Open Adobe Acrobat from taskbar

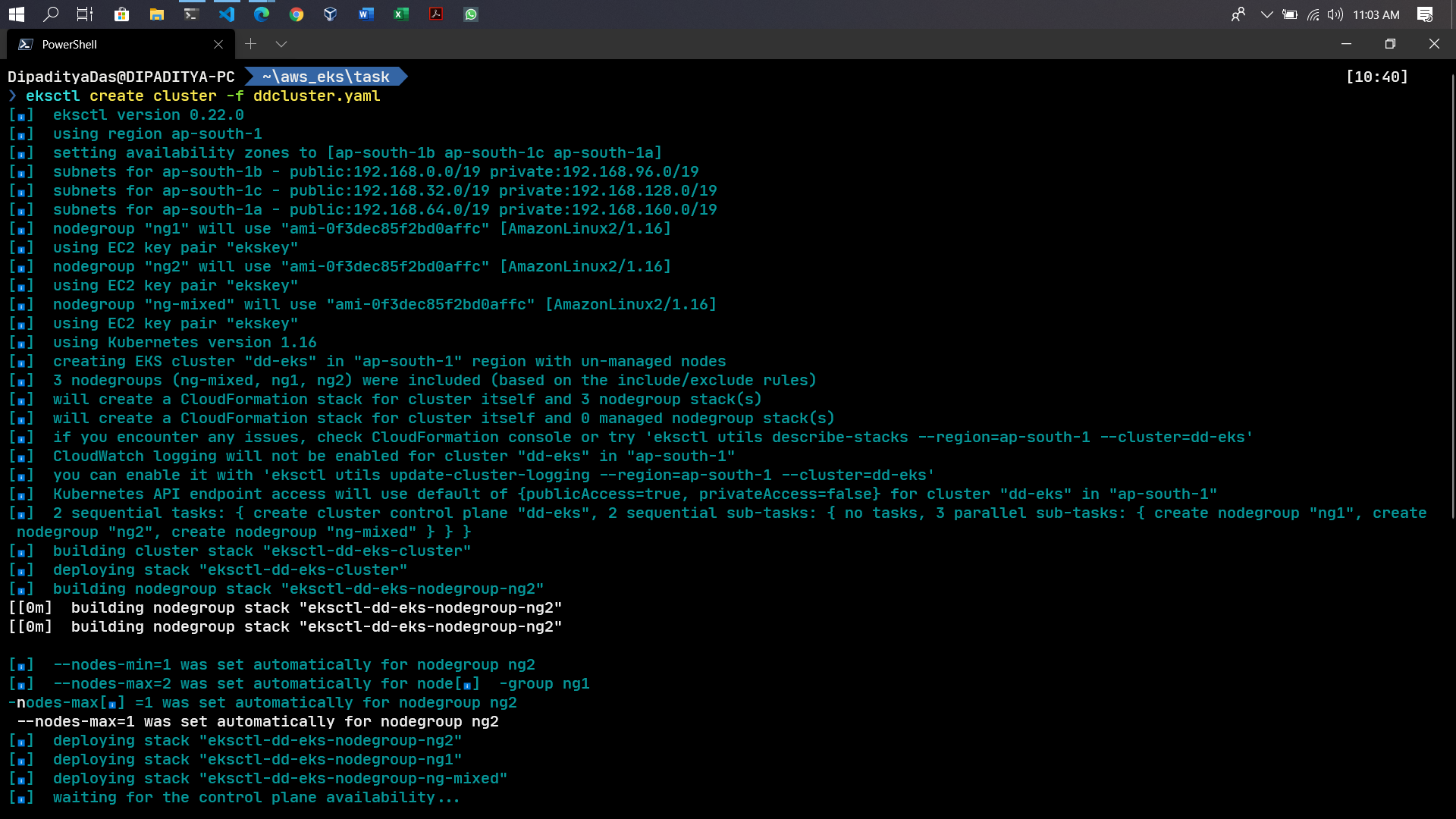[x=436, y=14]
